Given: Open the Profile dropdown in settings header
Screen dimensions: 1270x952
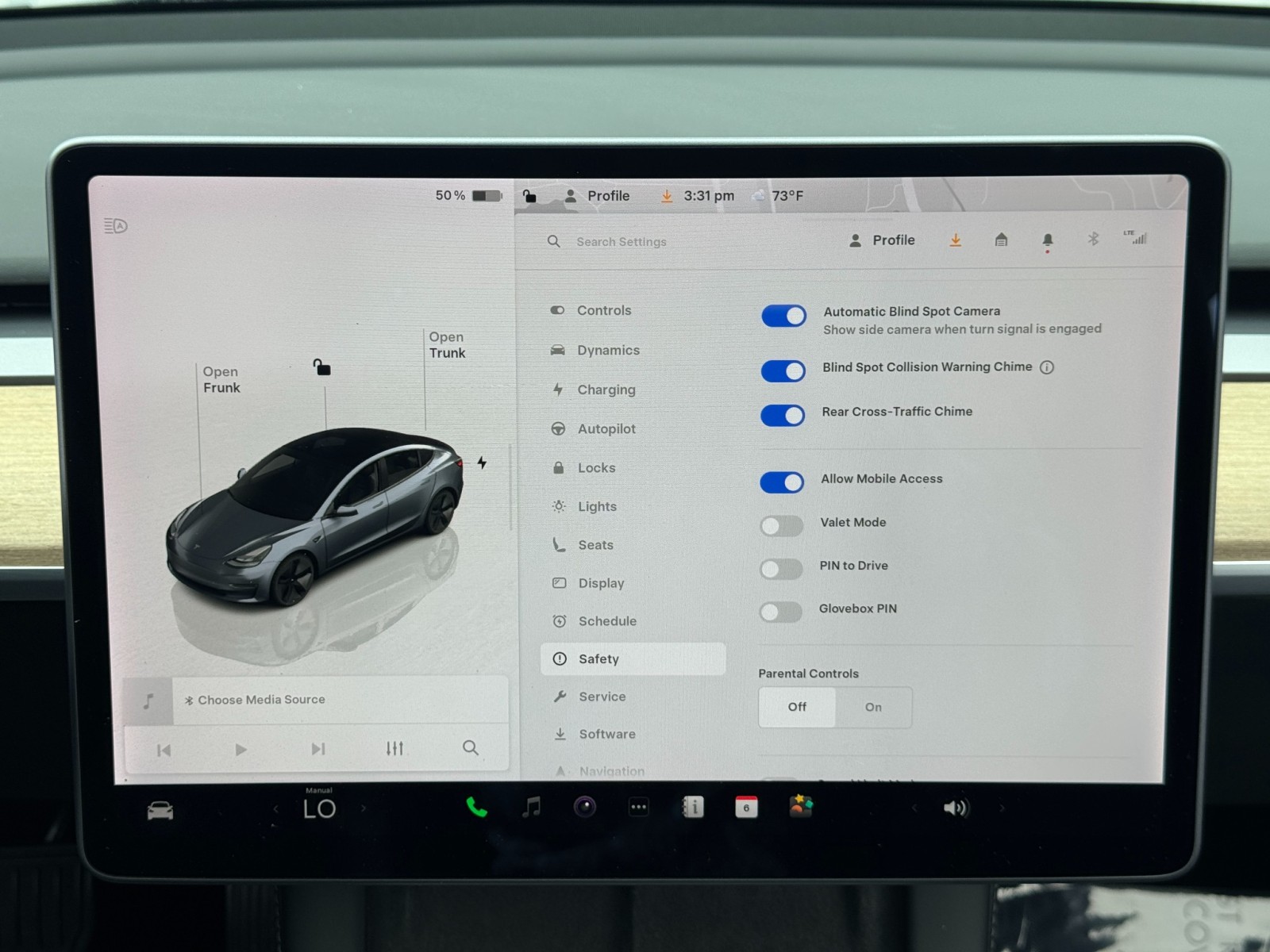Looking at the screenshot, I should tap(882, 240).
